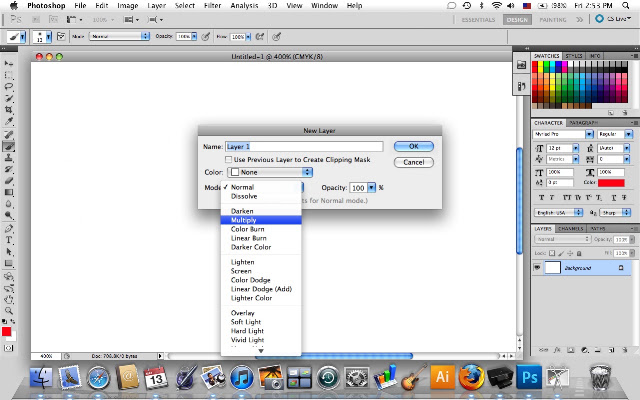640x400 pixels.
Task: Click the red text Color swatch
Action: [x=611, y=183]
